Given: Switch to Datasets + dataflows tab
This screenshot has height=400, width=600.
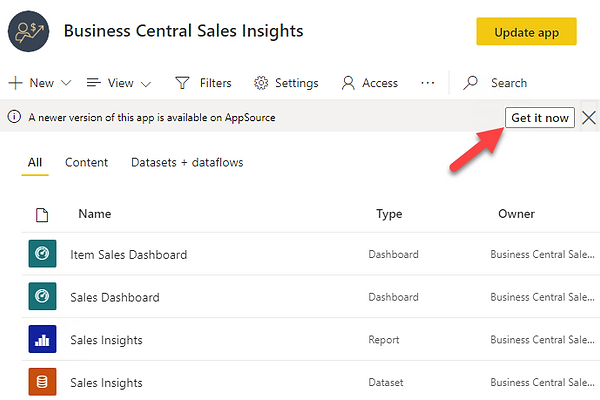Looking at the screenshot, I should (187, 162).
